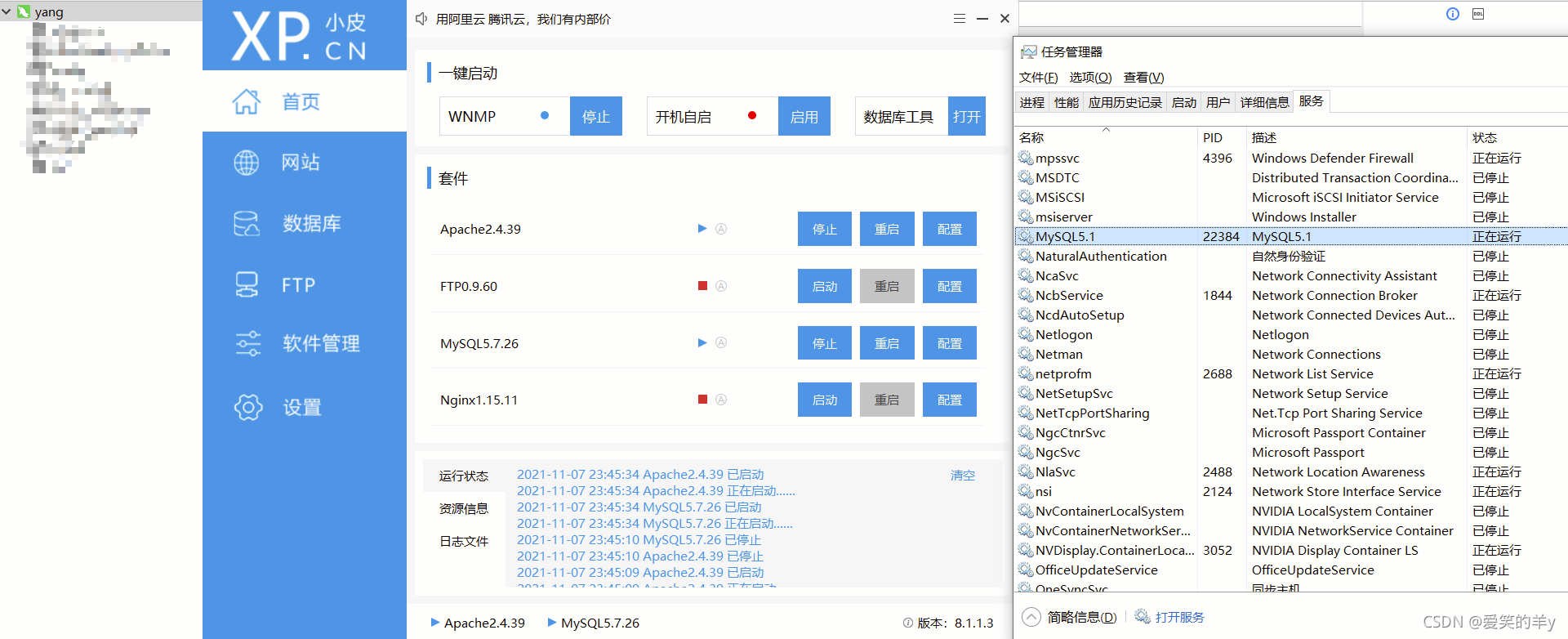Click the circled A icon beside FTP0.9.60
1568x639 pixels.
tap(721, 286)
